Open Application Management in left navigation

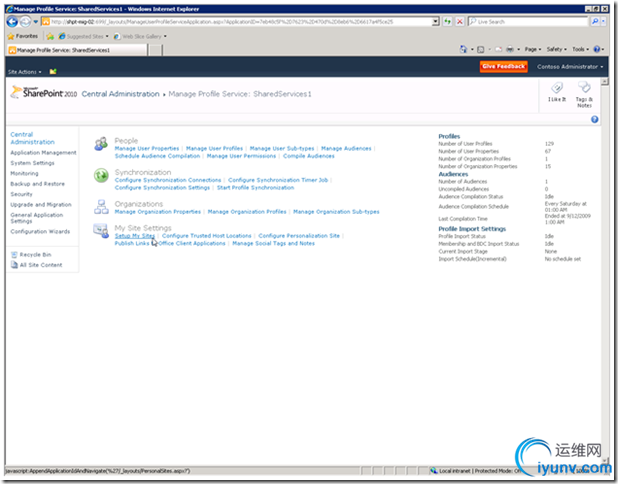tap(43, 153)
